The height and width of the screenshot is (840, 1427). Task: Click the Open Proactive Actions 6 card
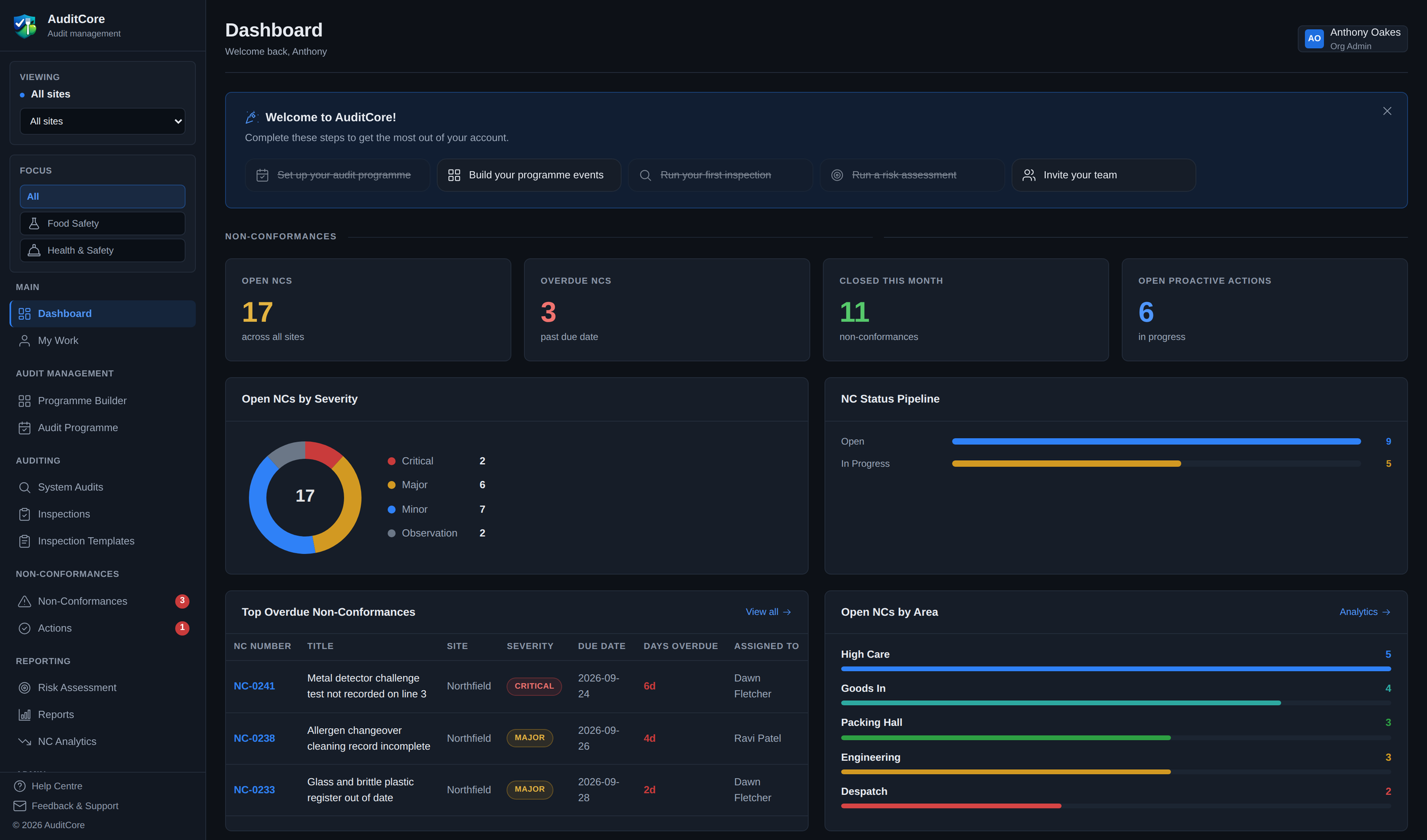pos(1265,310)
